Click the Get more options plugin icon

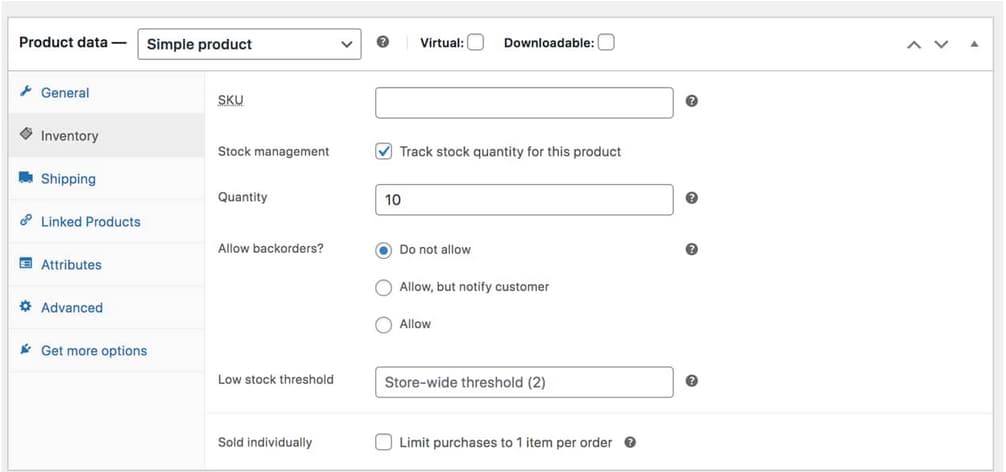point(26,349)
